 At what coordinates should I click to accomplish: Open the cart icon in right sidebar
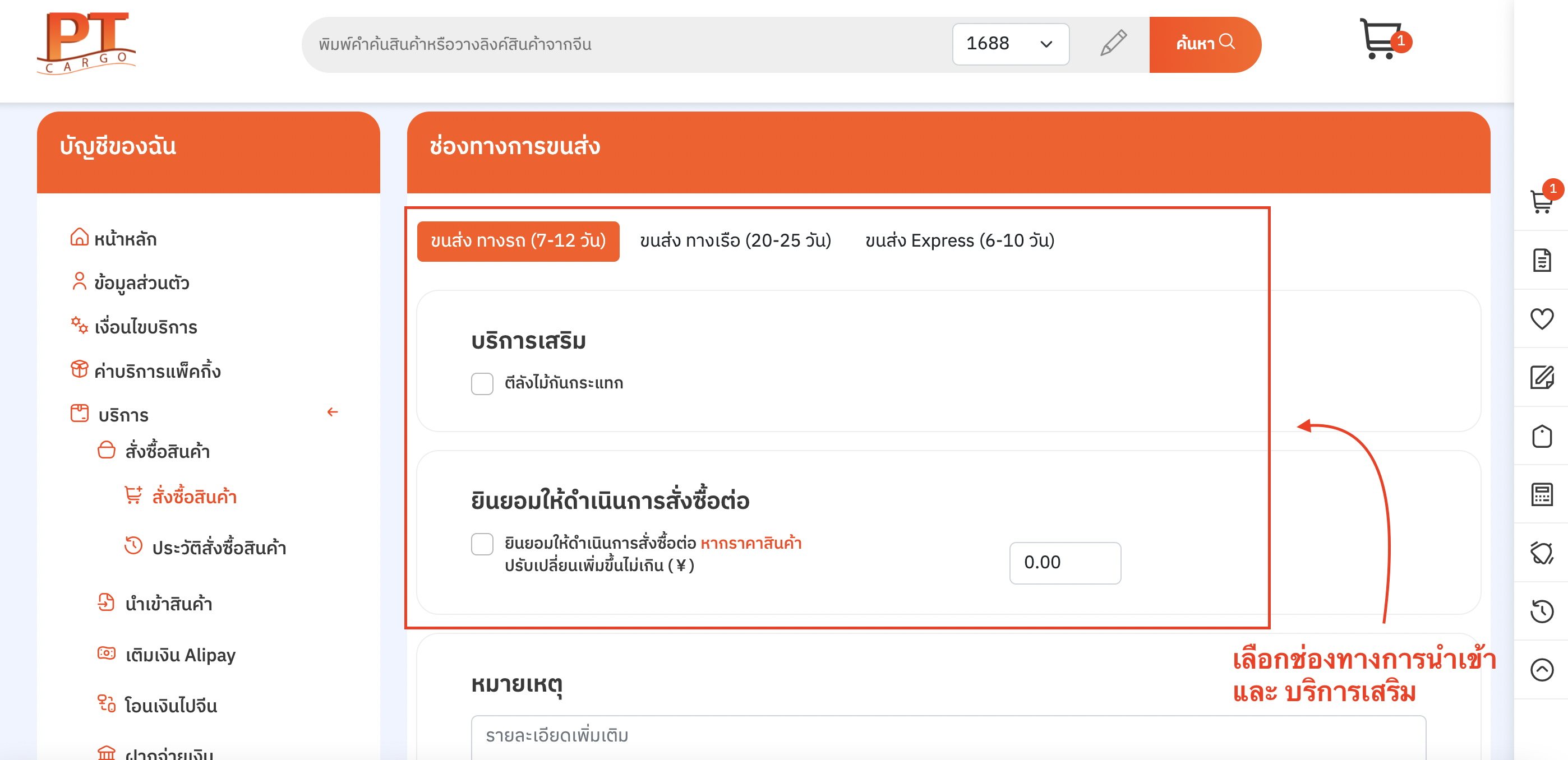coord(1541,201)
